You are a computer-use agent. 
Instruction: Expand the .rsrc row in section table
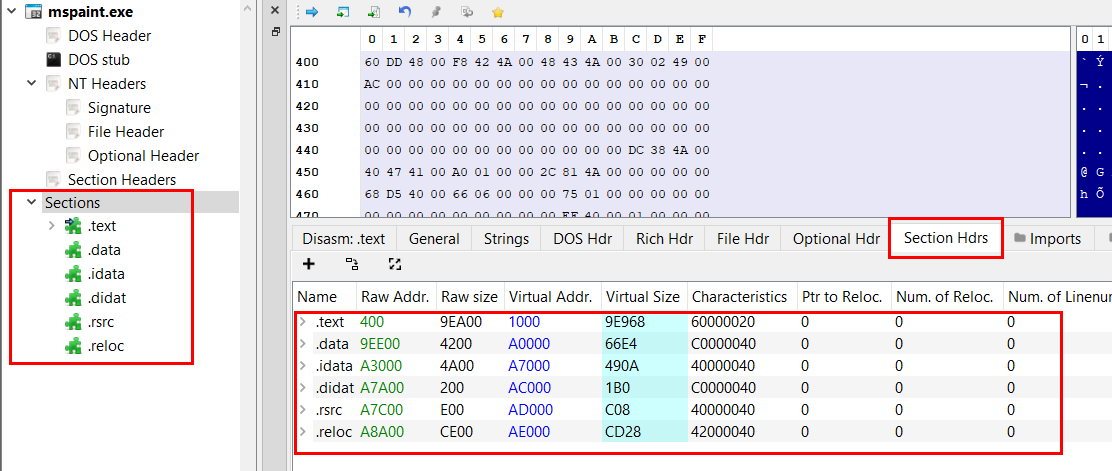tap(303, 410)
